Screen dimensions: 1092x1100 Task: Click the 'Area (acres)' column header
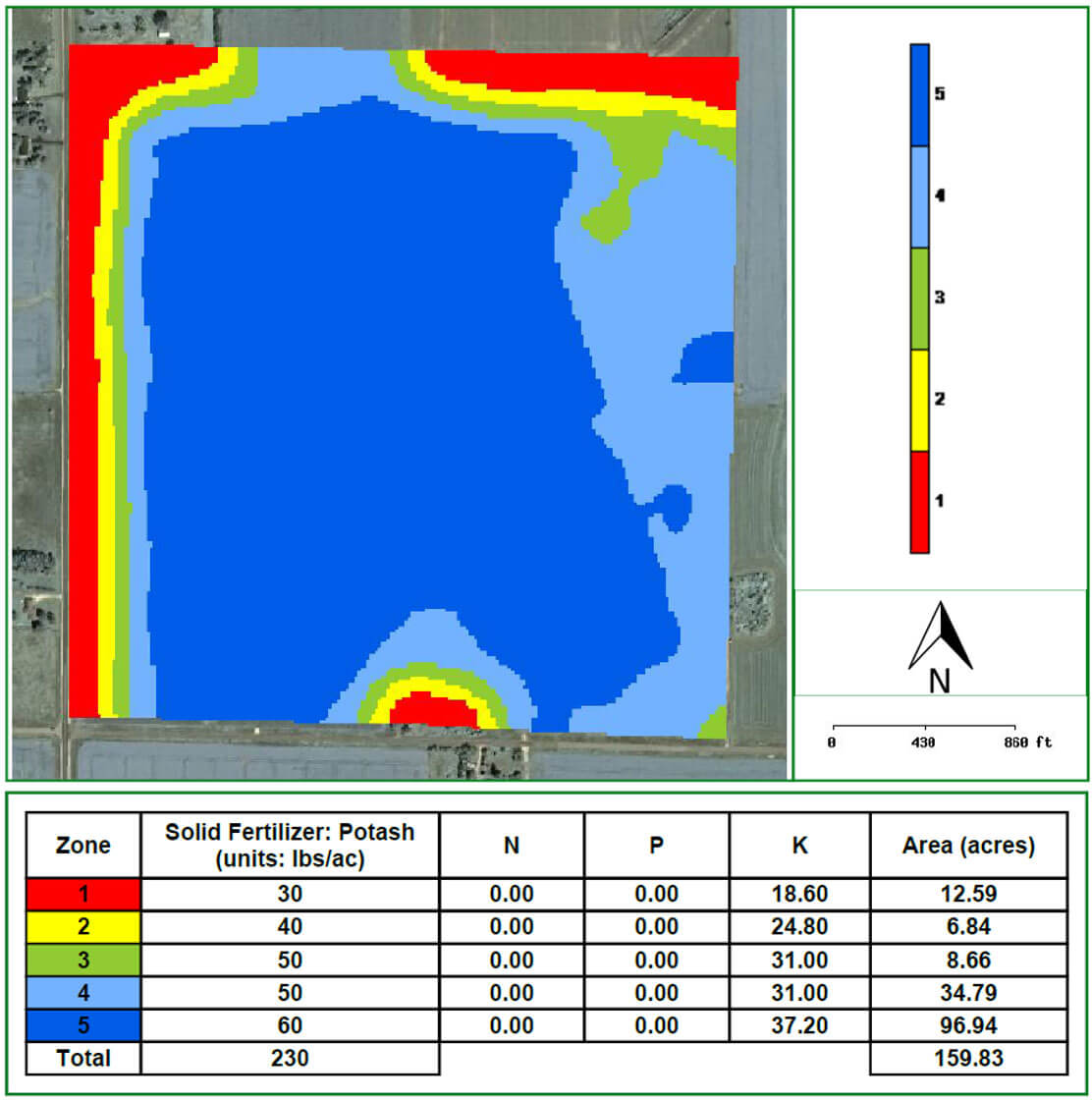(968, 845)
